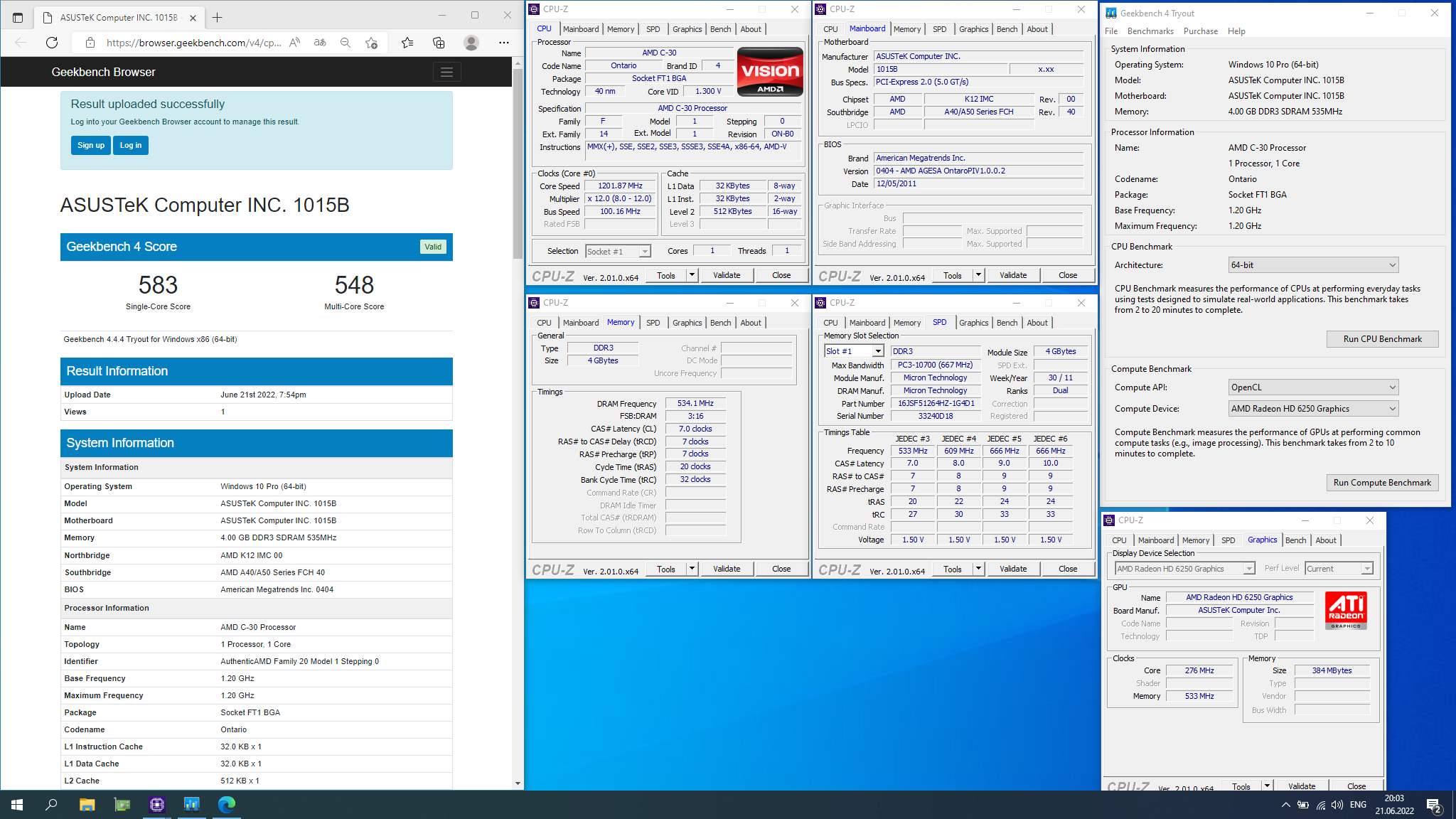Image resolution: width=1456 pixels, height=819 pixels.
Task: Click the Read aloud icon in address bar
Action: 294,43
